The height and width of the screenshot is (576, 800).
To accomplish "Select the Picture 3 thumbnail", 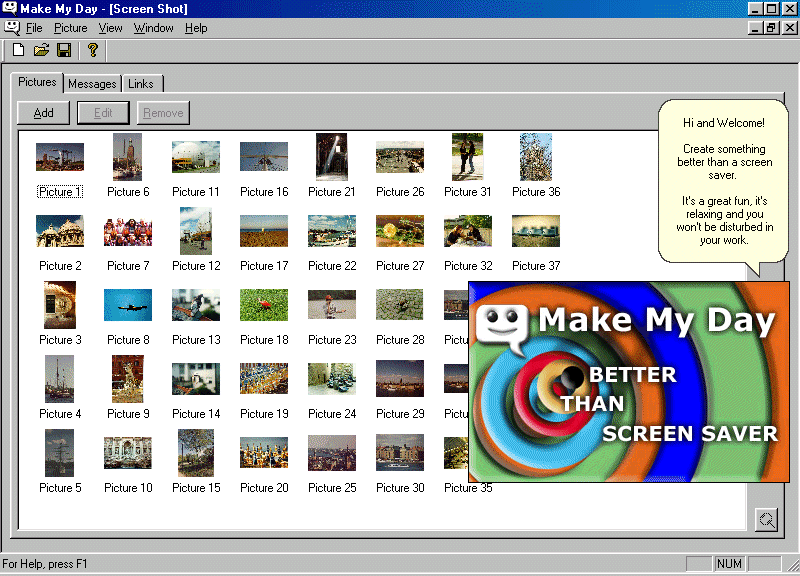I will tap(60, 305).
